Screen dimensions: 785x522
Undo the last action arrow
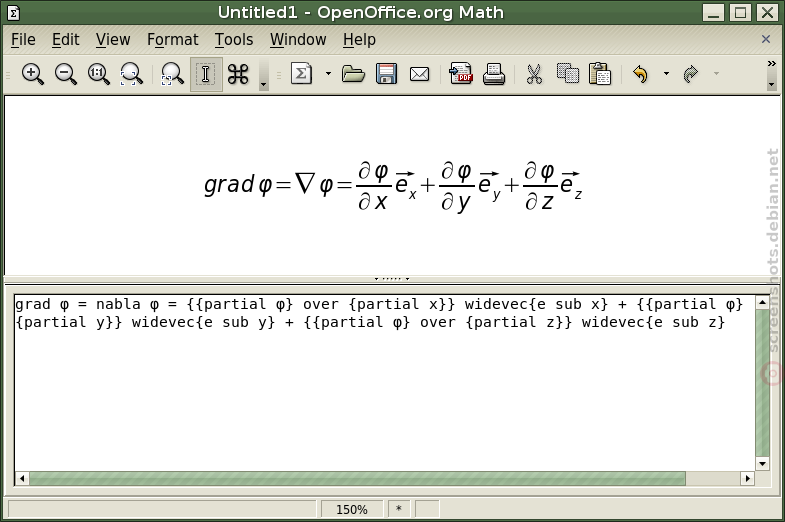point(640,75)
